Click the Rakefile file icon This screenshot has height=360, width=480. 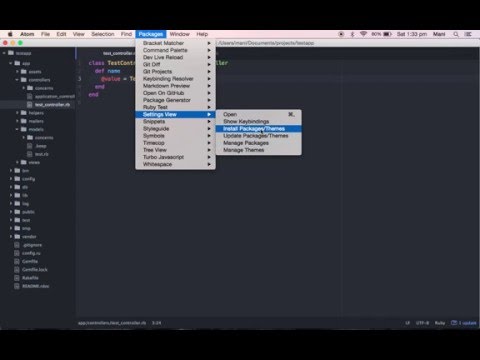[17, 278]
